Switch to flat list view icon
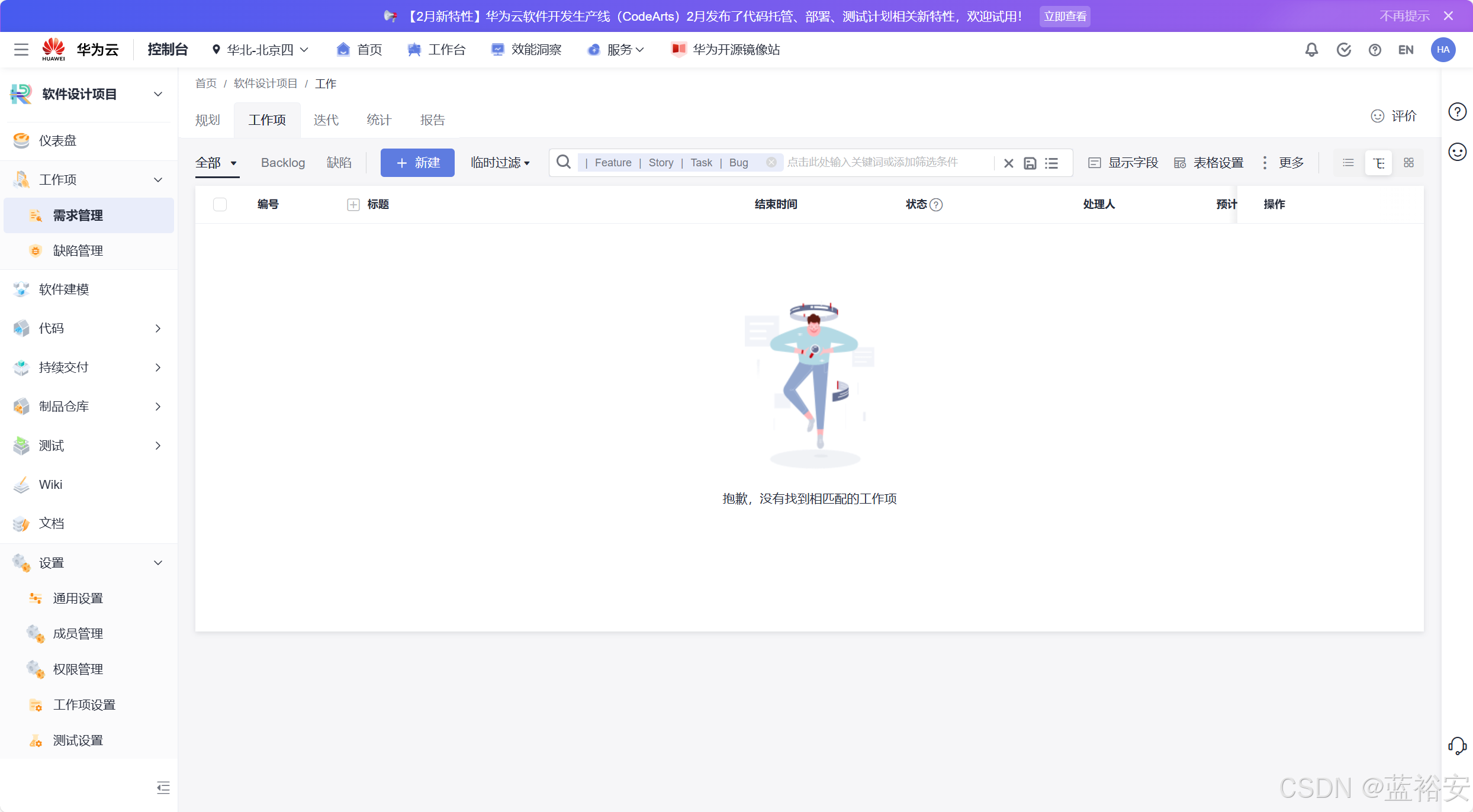 click(x=1348, y=163)
